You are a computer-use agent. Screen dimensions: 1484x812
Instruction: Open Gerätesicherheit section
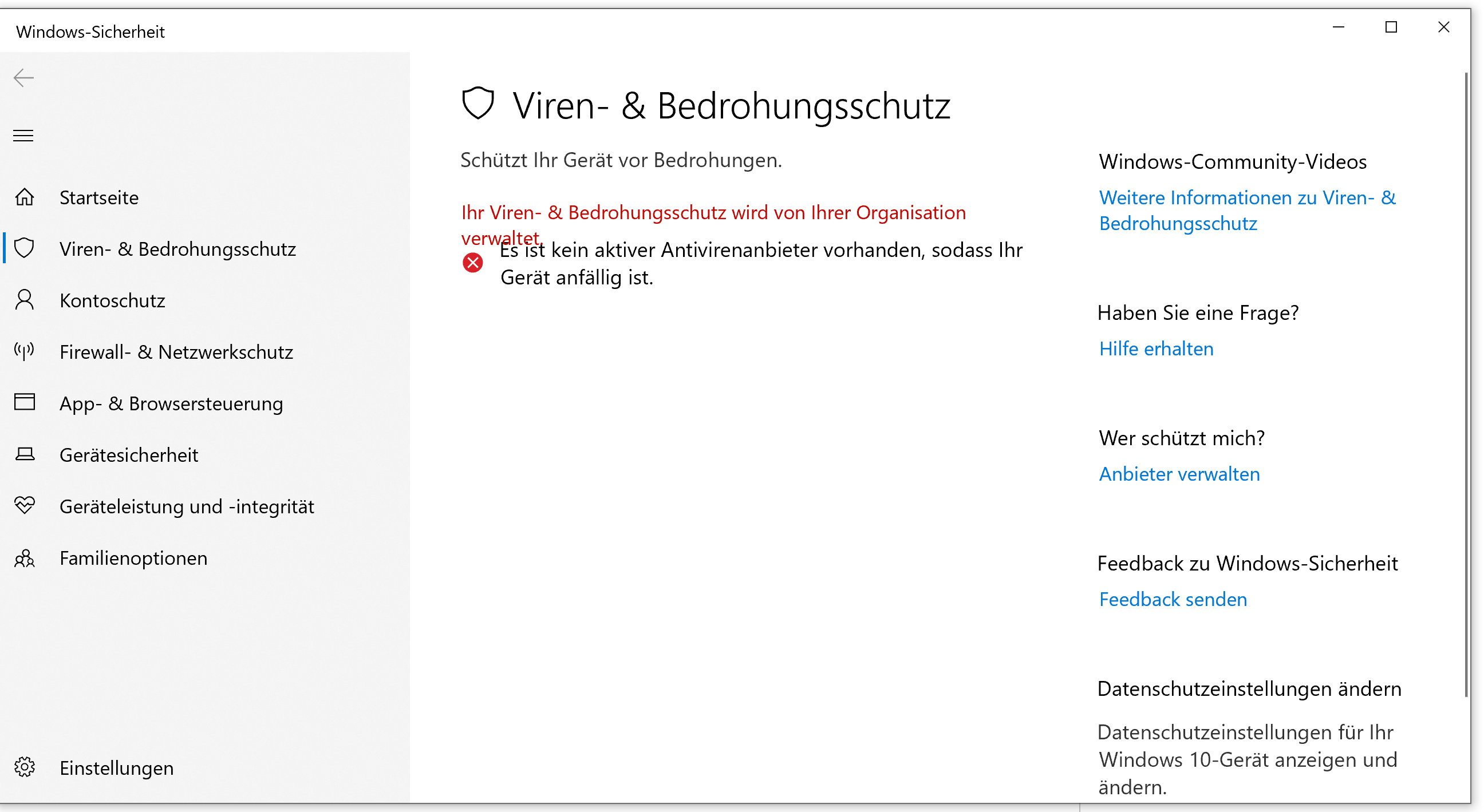(x=128, y=455)
